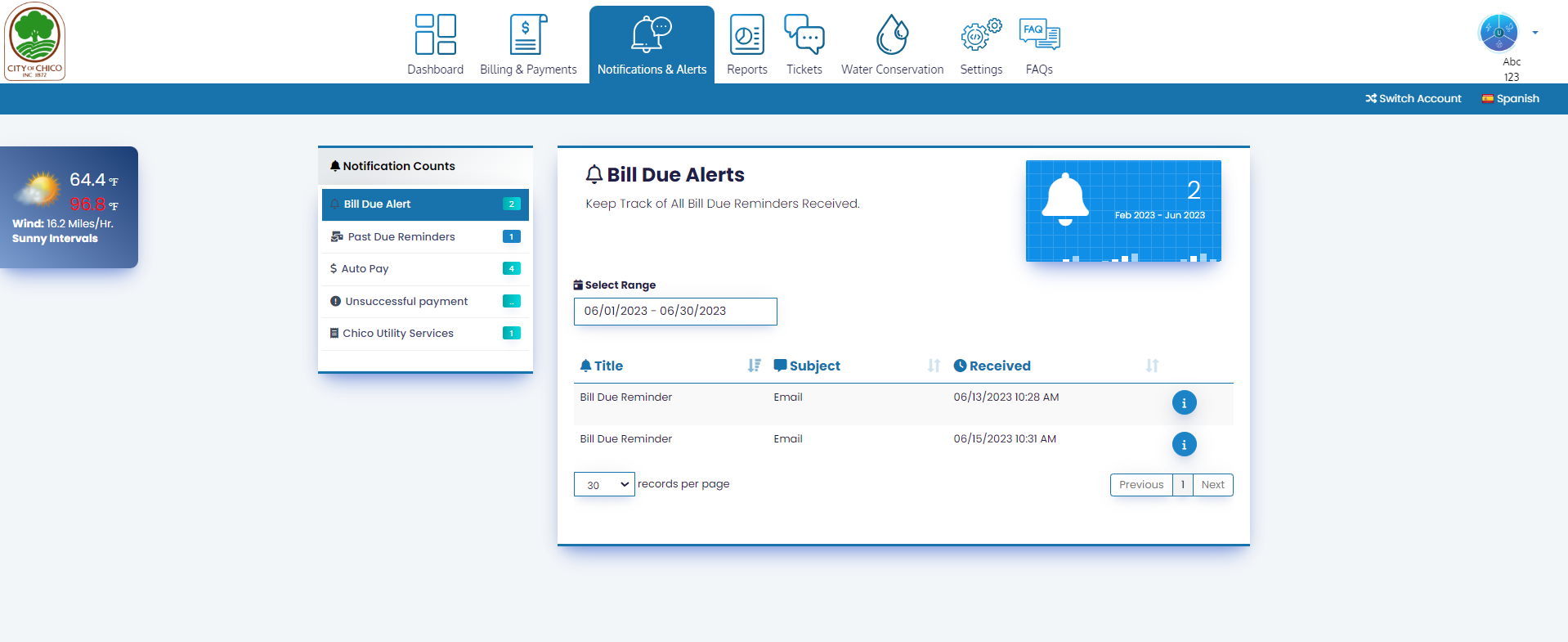View info for 06/15/2023 Bill Due Reminder
1568x642 pixels.
click(x=1184, y=444)
